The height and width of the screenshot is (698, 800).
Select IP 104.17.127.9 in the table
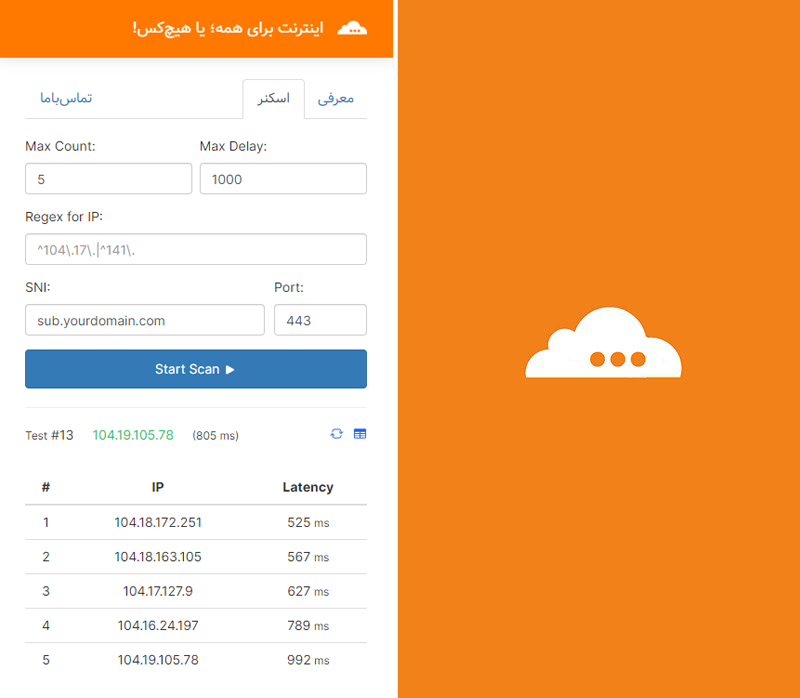pyautogui.click(x=158, y=591)
